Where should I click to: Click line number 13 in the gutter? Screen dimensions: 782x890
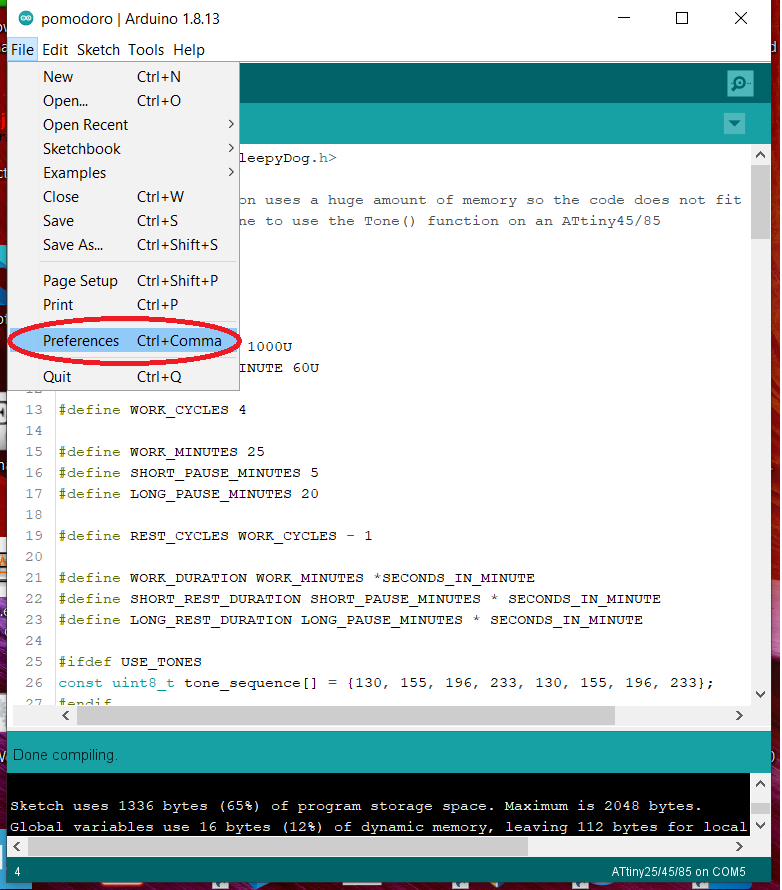(34, 410)
